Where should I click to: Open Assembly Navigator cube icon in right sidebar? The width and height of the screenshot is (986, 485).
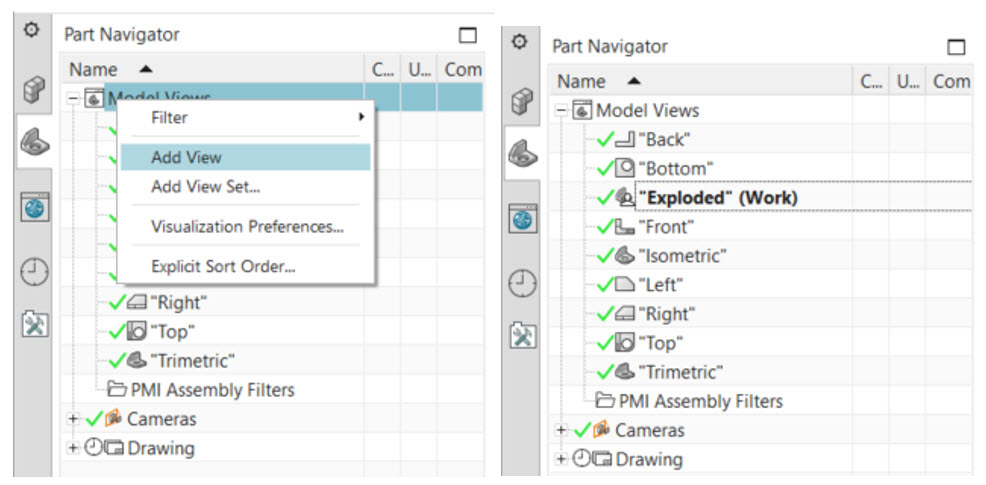click(x=519, y=99)
